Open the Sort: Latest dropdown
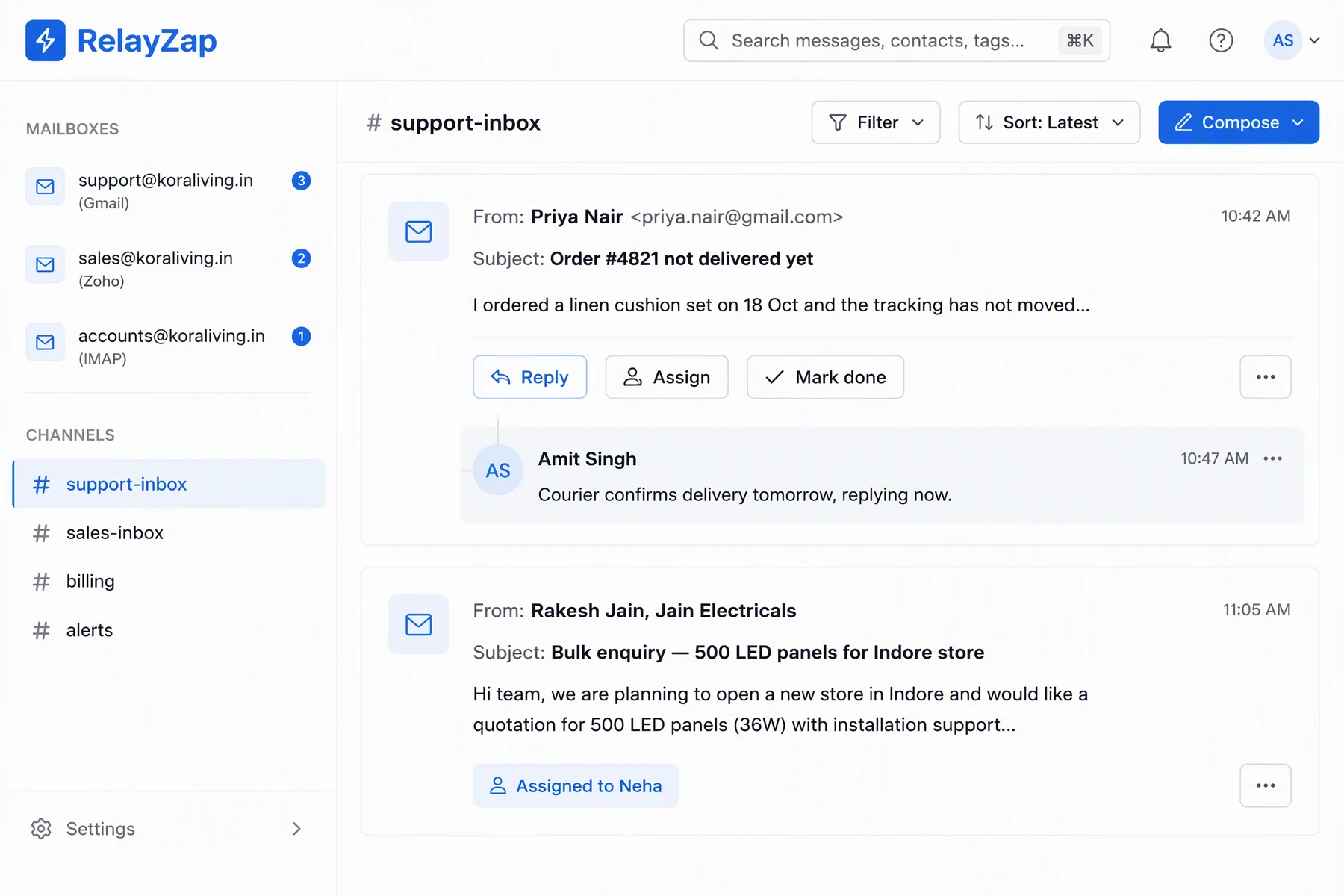Image resolution: width=1344 pixels, height=896 pixels. coord(1049,122)
